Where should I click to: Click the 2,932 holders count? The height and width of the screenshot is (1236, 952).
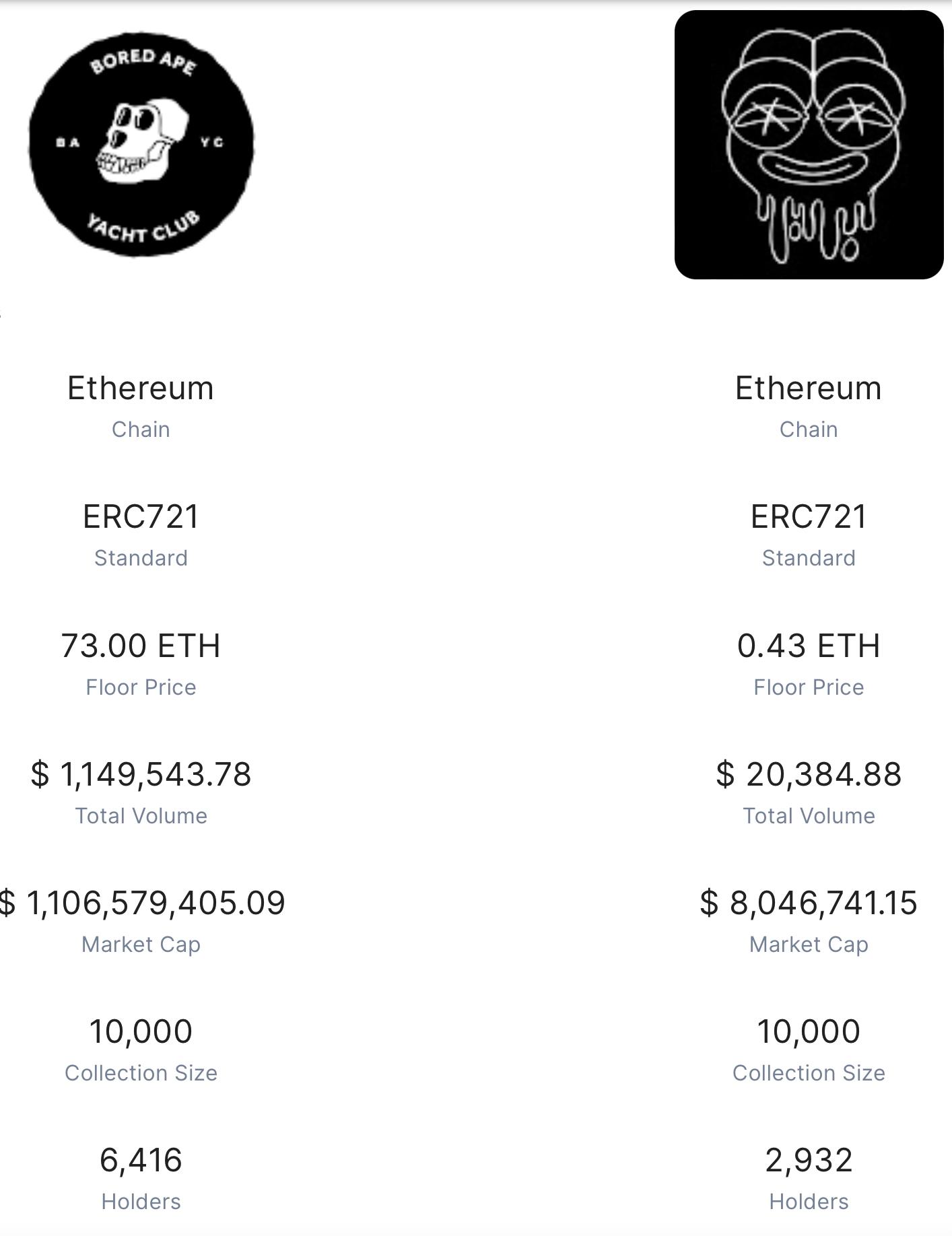coord(809,1160)
